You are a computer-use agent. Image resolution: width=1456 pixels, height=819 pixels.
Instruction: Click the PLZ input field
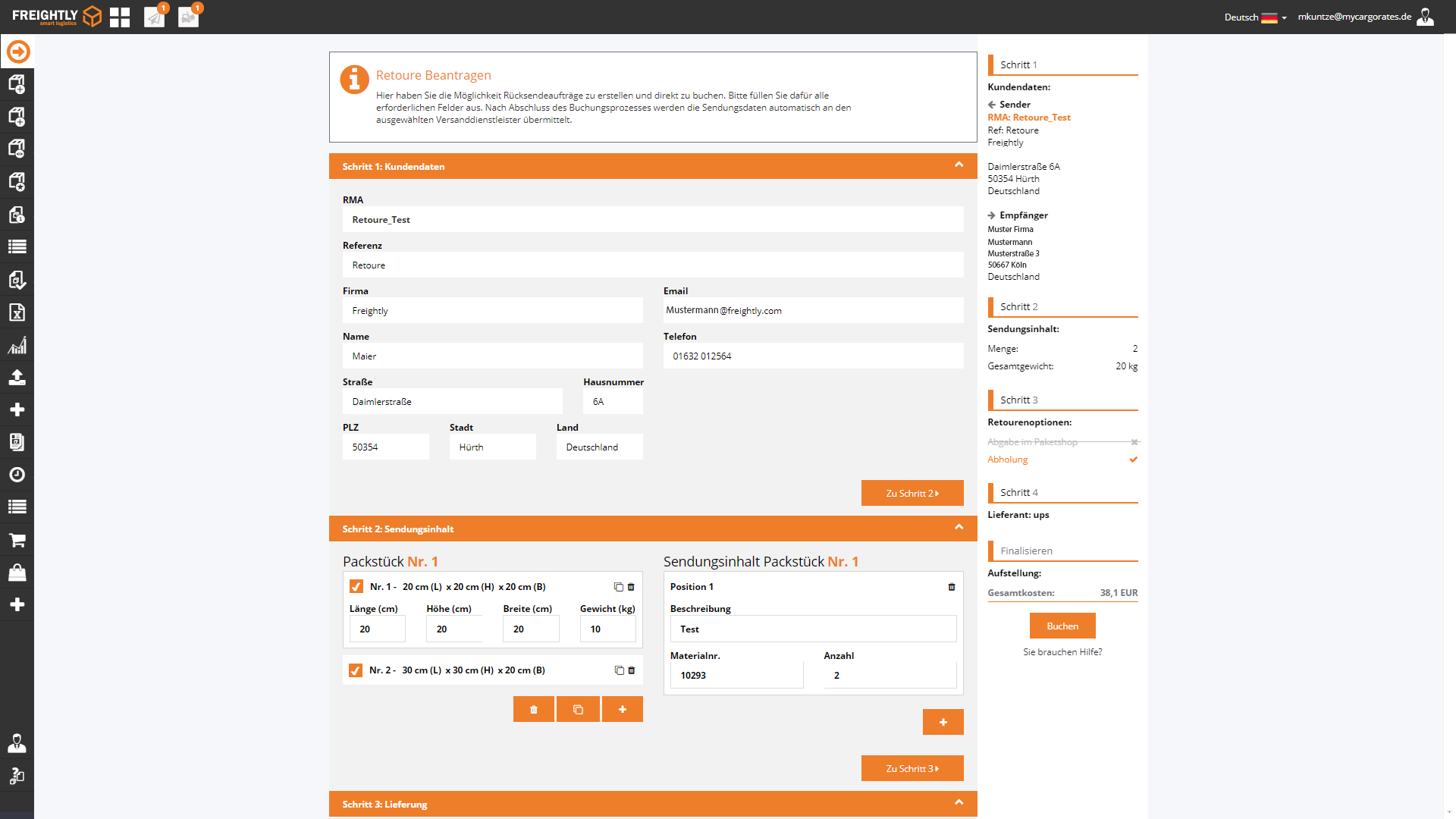click(386, 447)
